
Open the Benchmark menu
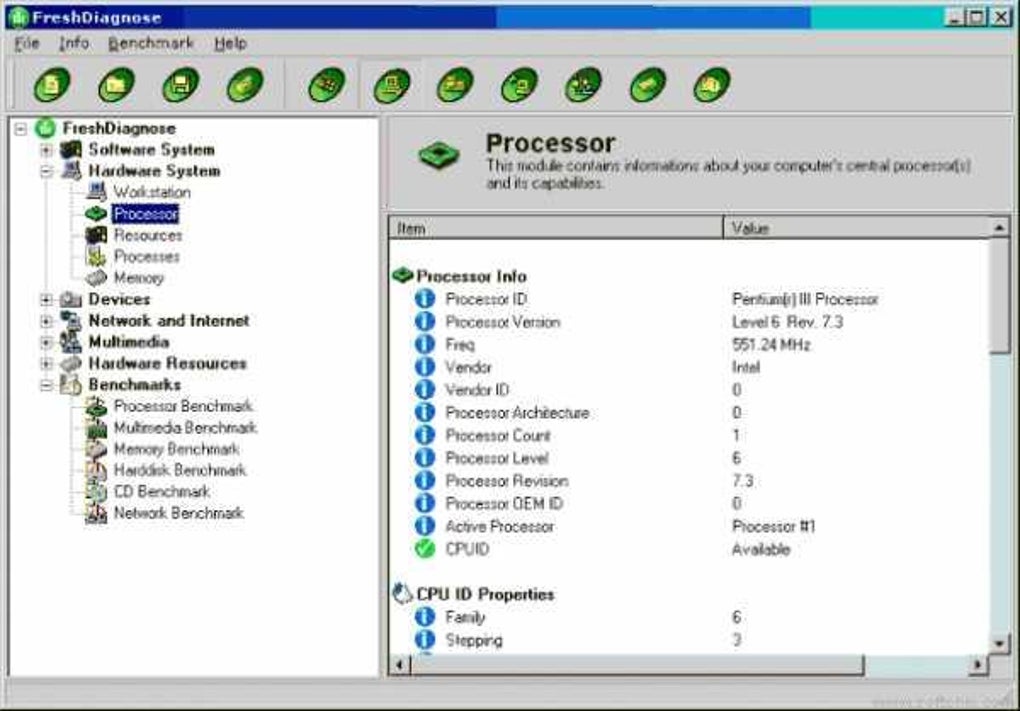151,44
